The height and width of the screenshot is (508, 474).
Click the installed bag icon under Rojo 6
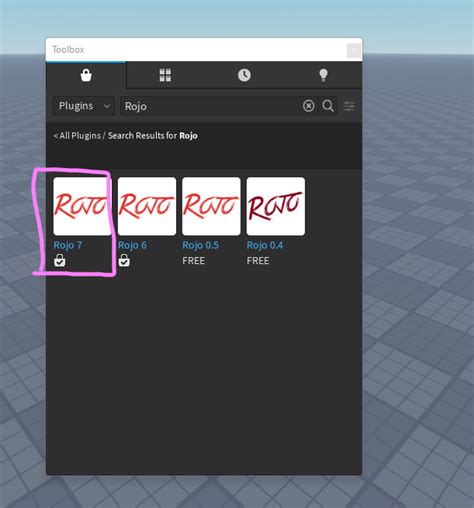click(x=124, y=260)
